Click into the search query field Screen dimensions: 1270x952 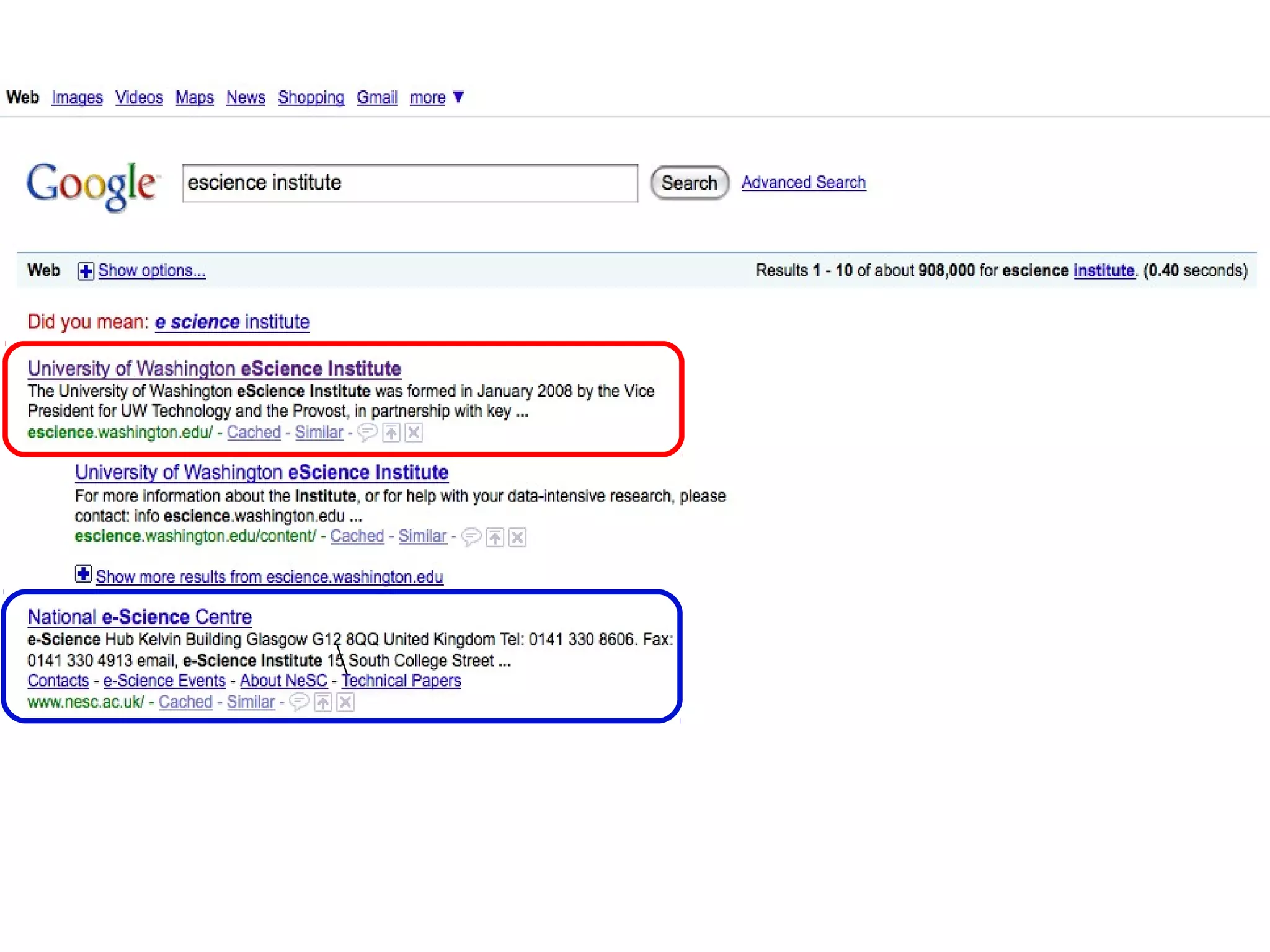pyautogui.click(x=409, y=183)
